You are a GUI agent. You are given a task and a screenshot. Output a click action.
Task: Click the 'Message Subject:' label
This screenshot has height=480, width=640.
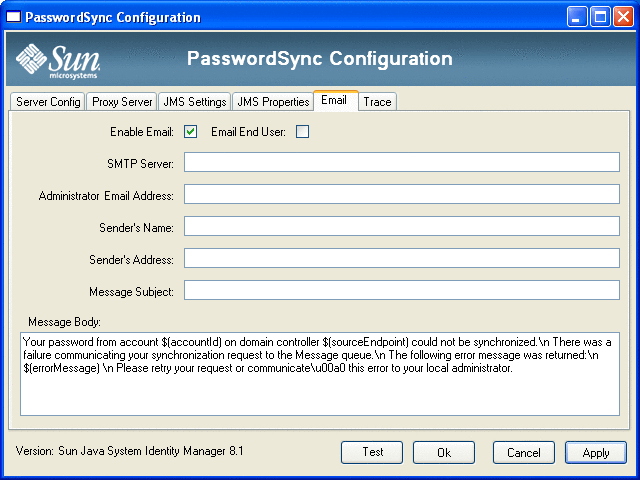pyautogui.click(x=131, y=292)
